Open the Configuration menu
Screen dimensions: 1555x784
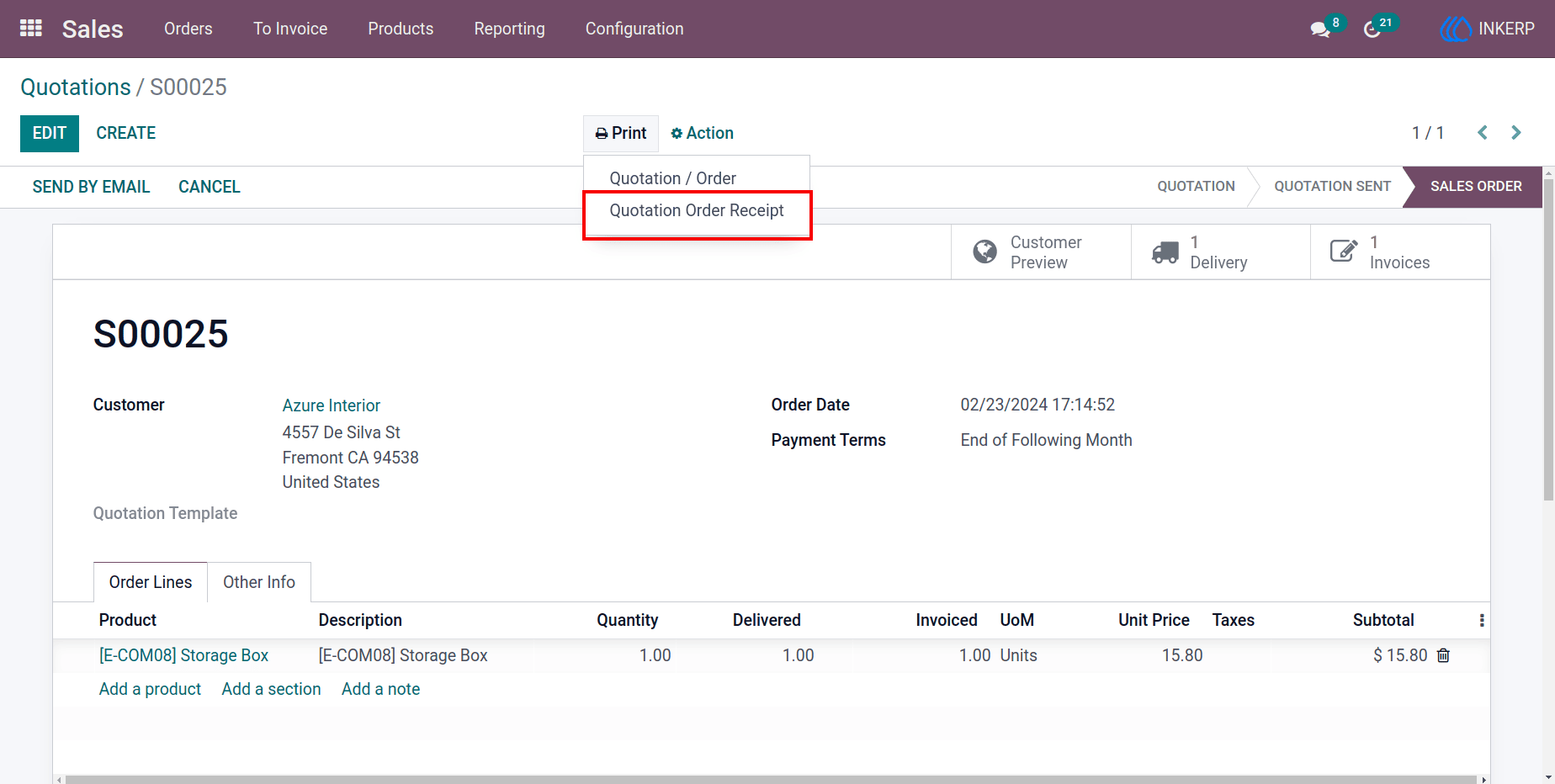pyautogui.click(x=634, y=29)
